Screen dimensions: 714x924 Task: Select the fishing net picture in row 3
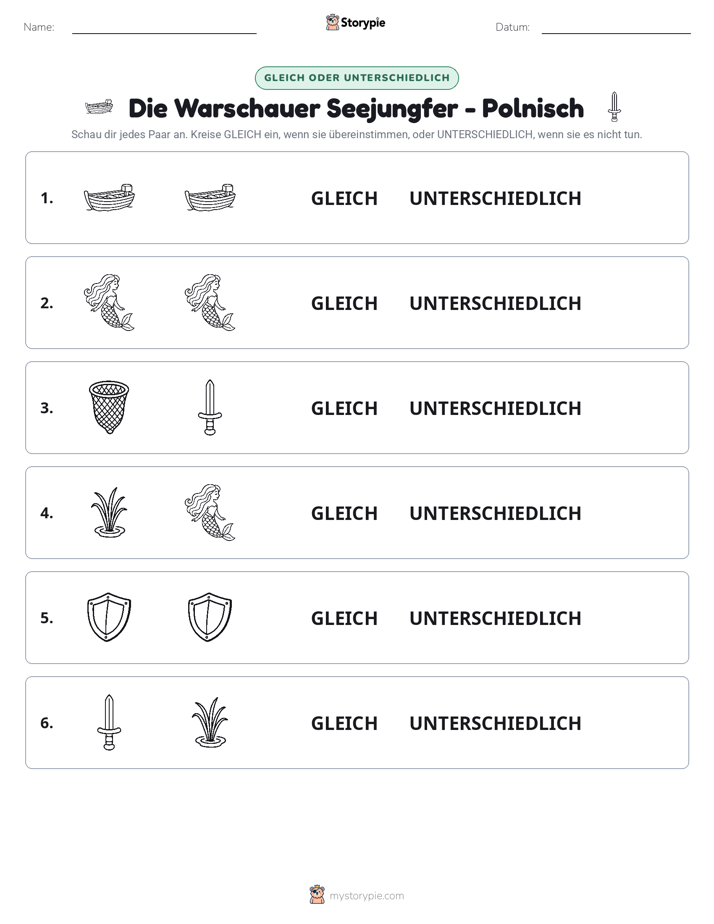pos(109,407)
